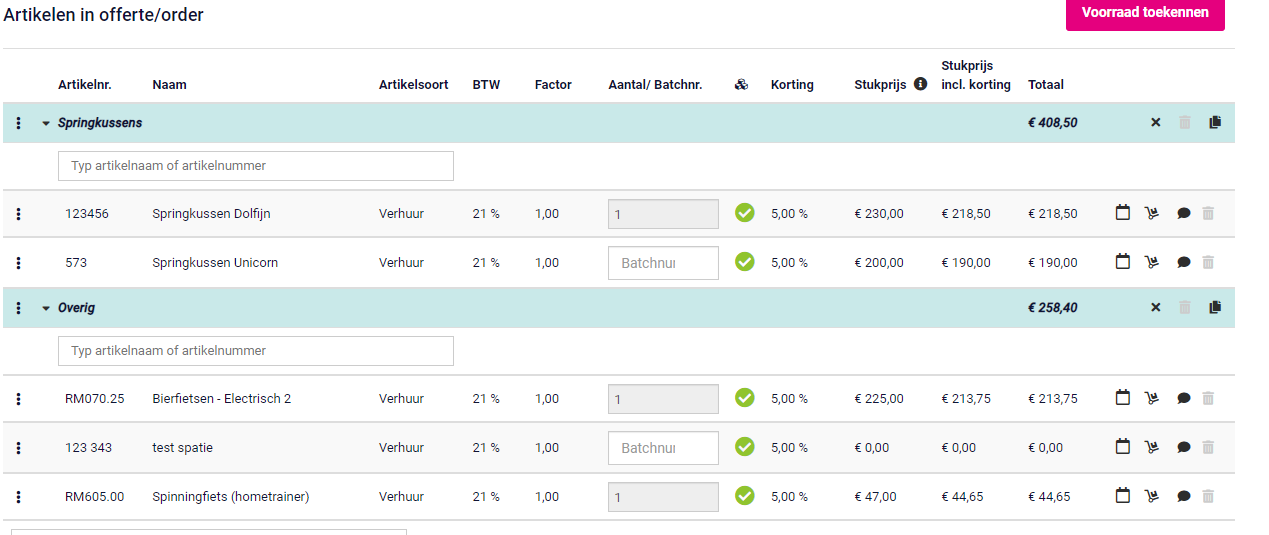Click the hand truck icon for Springkussen Unicorn

coord(1152,262)
